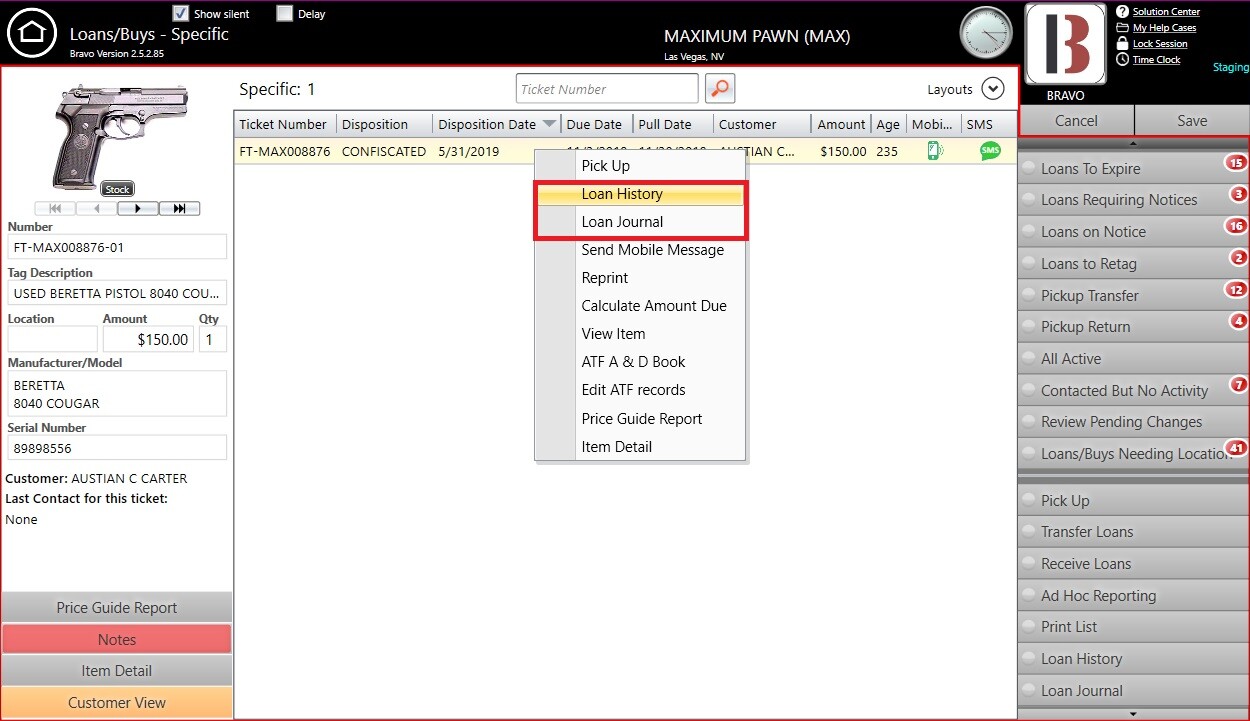Enable the Delay checkbox

[285, 13]
